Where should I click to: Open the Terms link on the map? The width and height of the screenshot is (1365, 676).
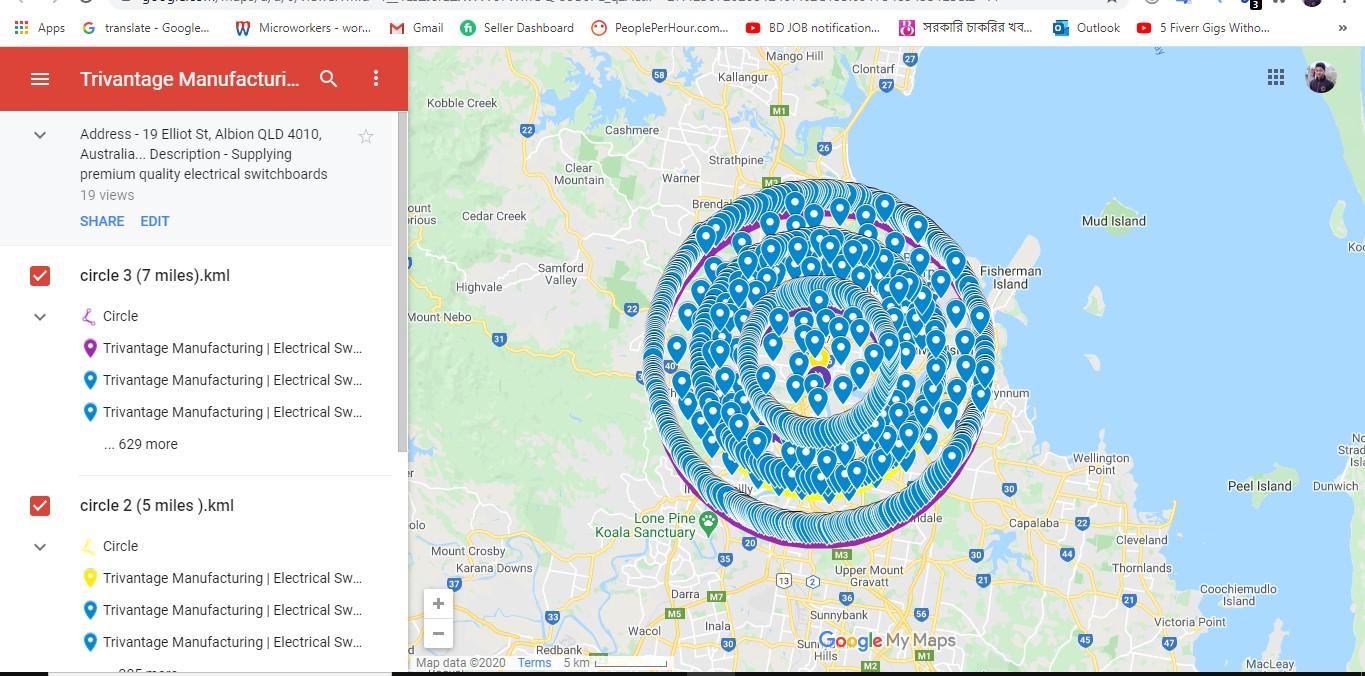[534, 662]
